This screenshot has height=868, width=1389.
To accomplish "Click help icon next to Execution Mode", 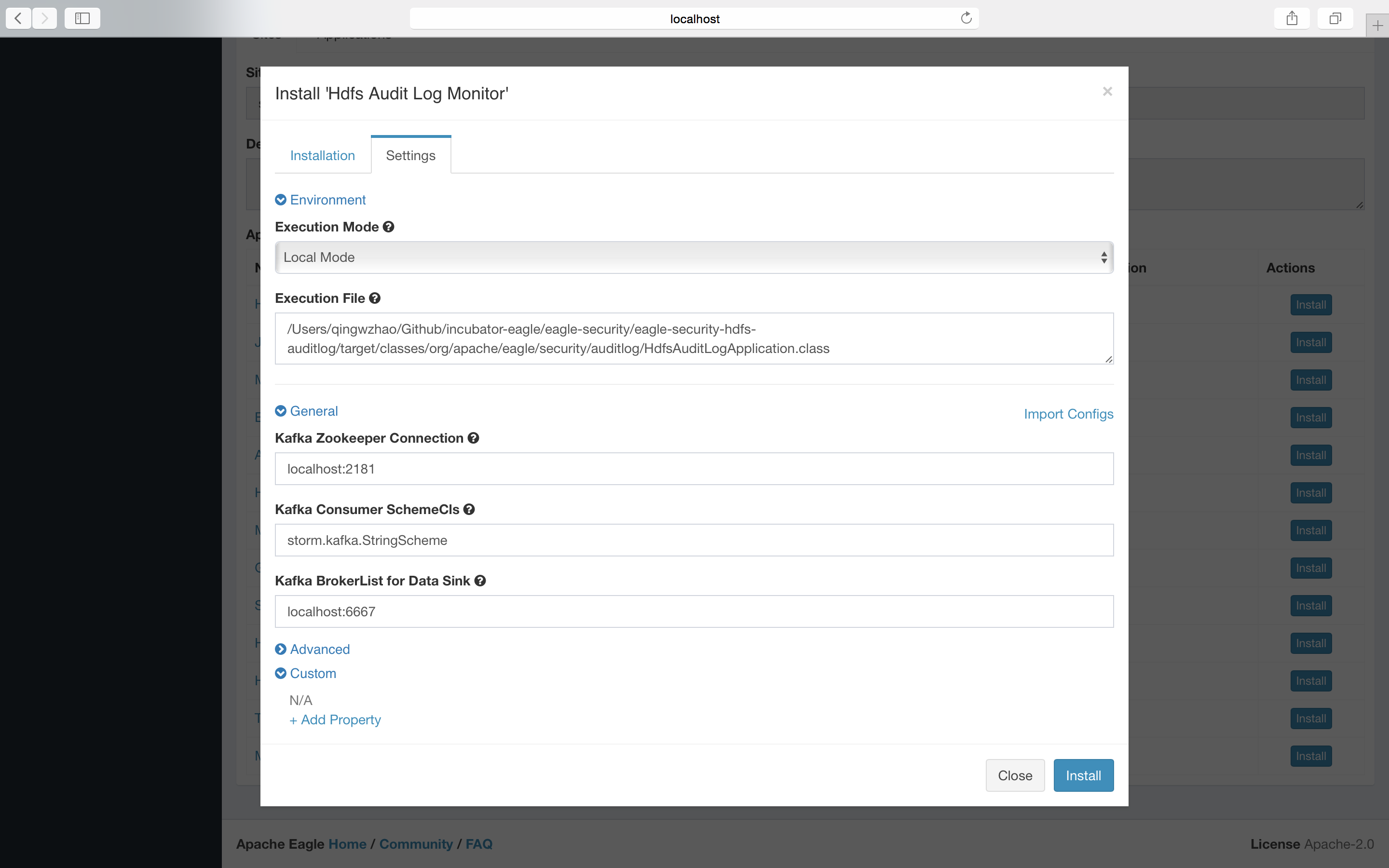I will click(x=389, y=227).
